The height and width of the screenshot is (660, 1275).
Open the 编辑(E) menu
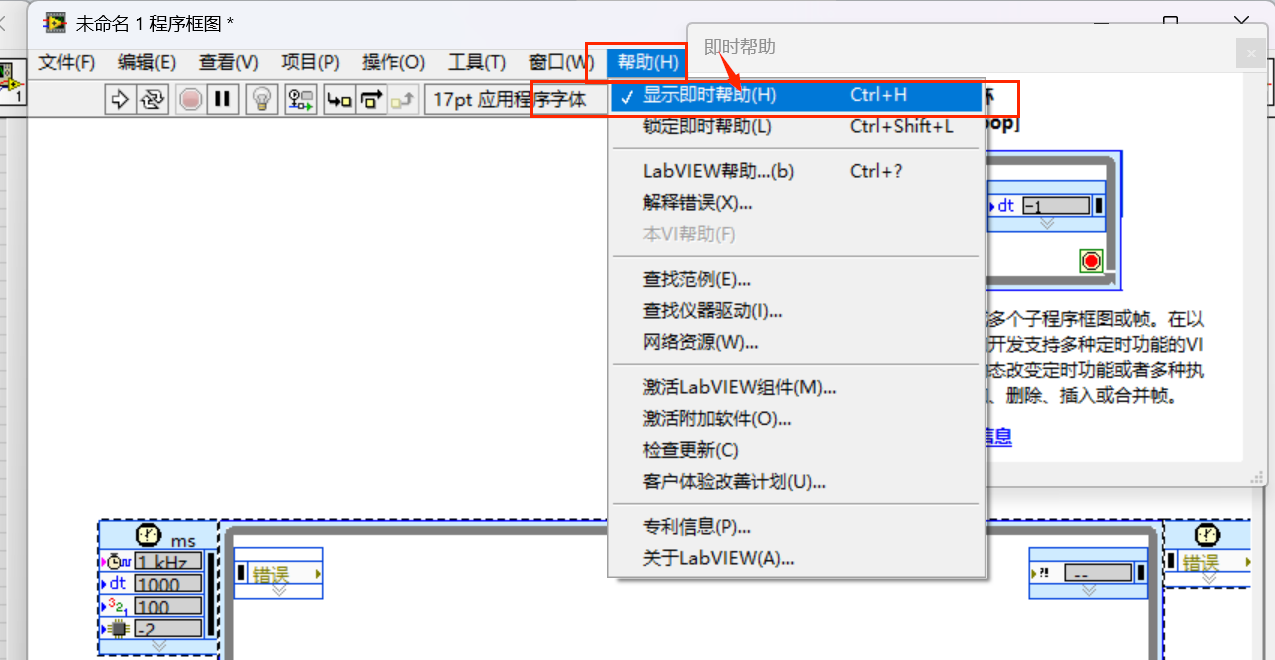point(147,62)
